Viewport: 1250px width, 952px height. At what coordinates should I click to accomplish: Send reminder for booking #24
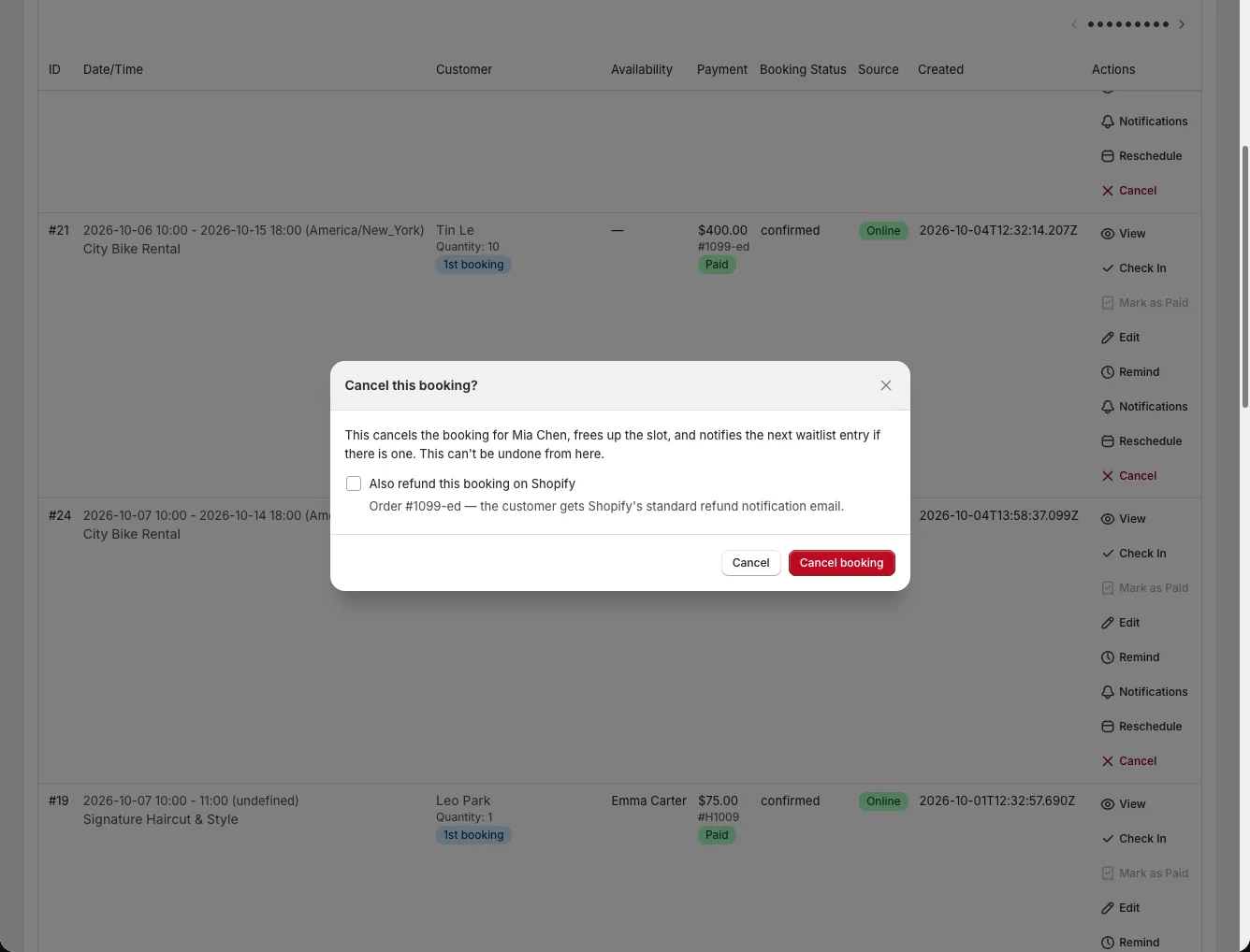(1130, 657)
